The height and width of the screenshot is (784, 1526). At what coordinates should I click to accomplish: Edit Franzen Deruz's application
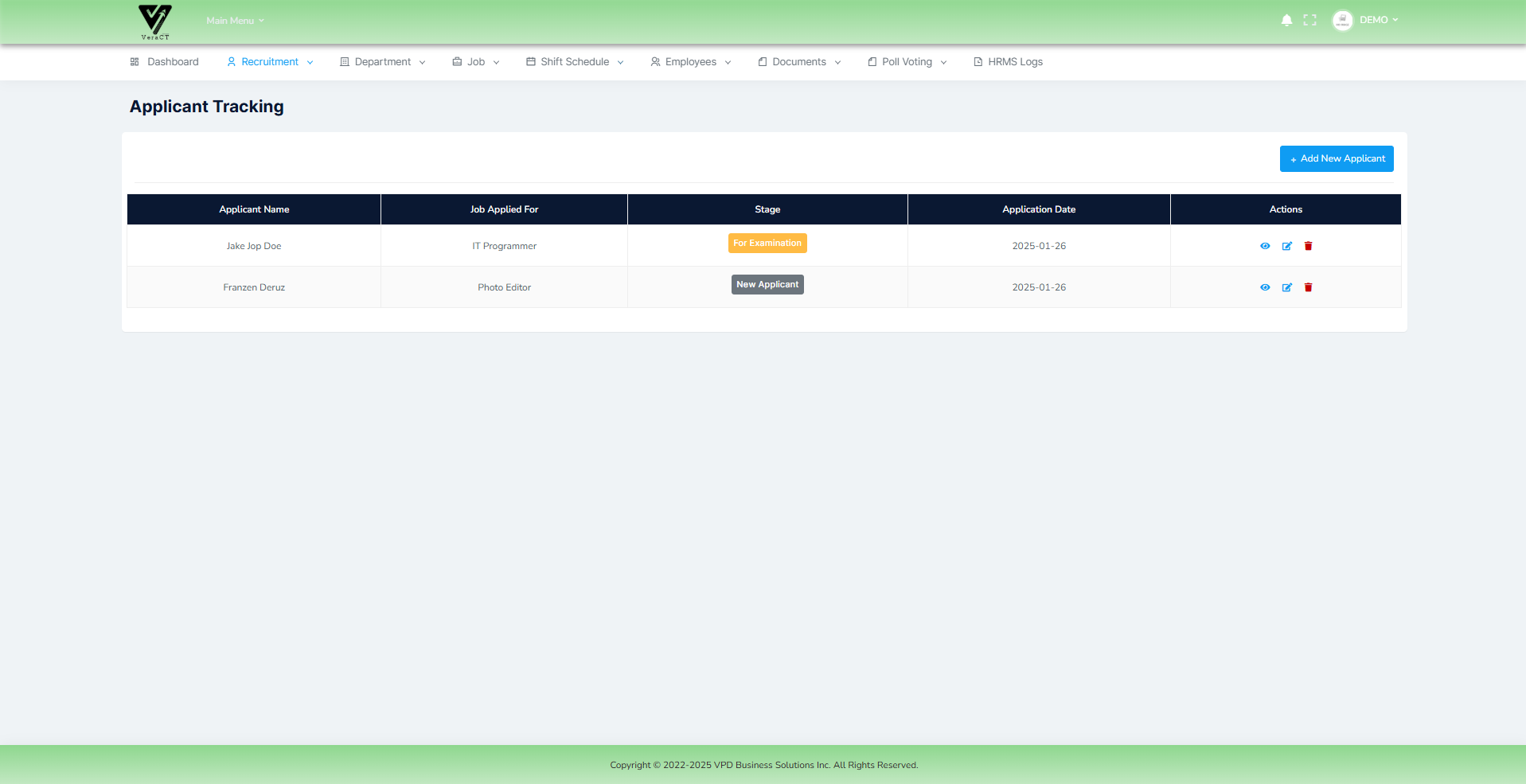pyautogui.click(x=1286, y=287)
